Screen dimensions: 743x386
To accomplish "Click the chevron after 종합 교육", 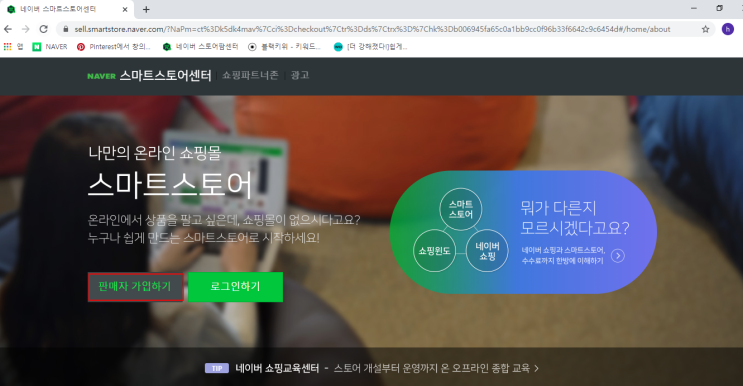I will [x=536, y=368].
